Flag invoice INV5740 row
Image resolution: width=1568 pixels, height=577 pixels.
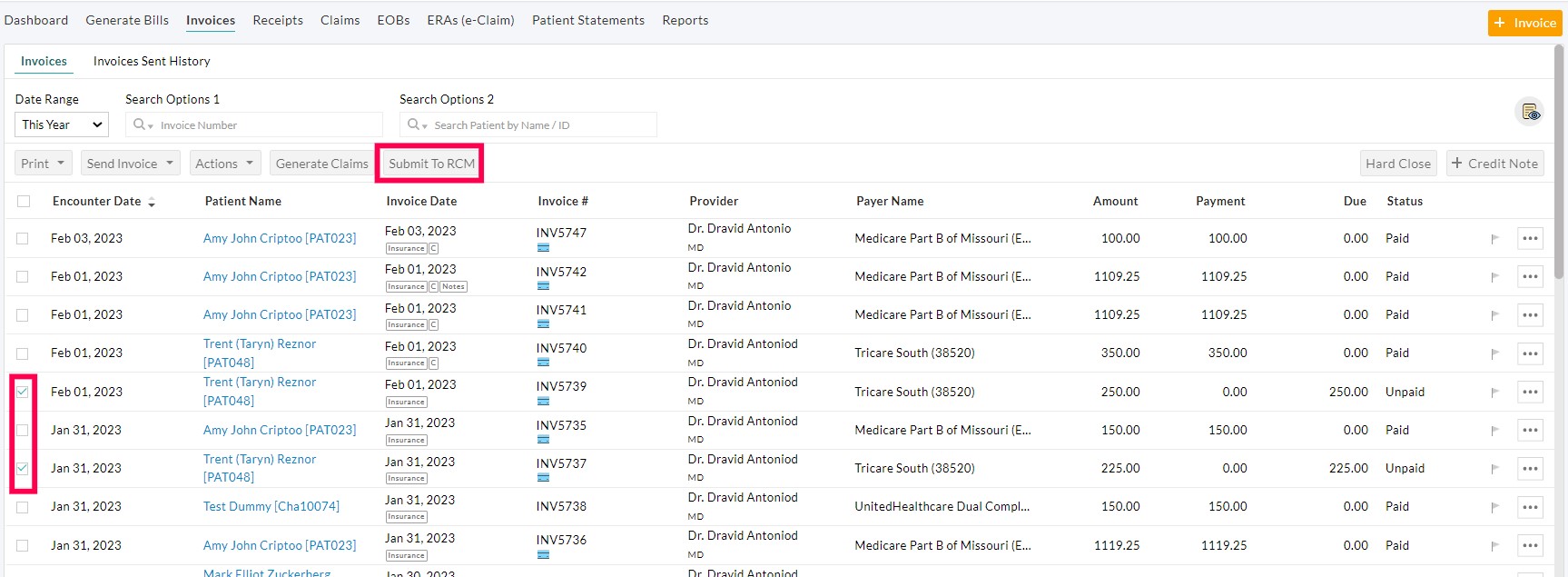1494,353
